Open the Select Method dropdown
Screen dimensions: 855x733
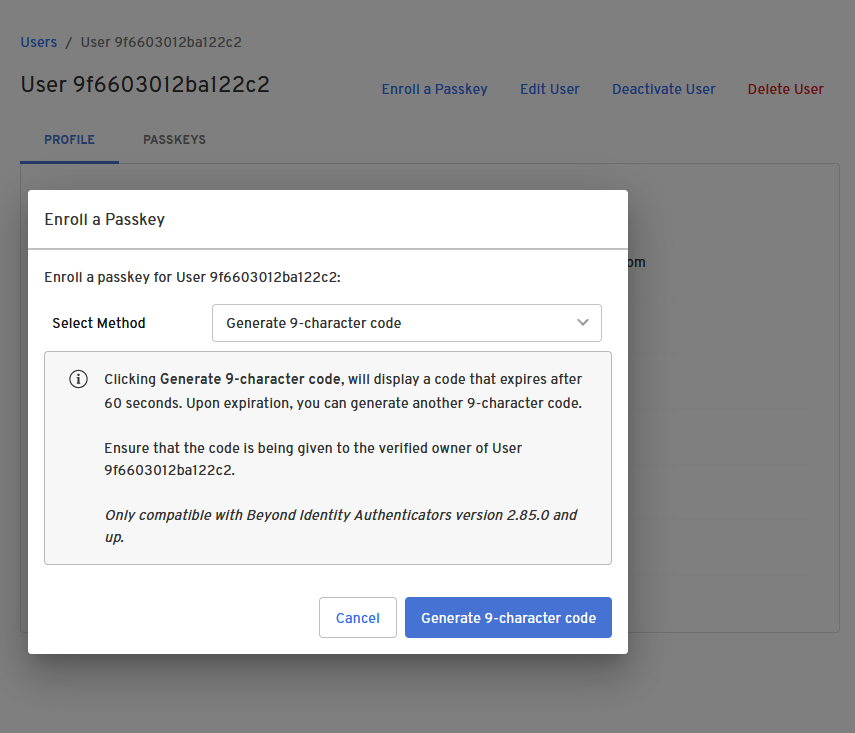click(406, 323)
